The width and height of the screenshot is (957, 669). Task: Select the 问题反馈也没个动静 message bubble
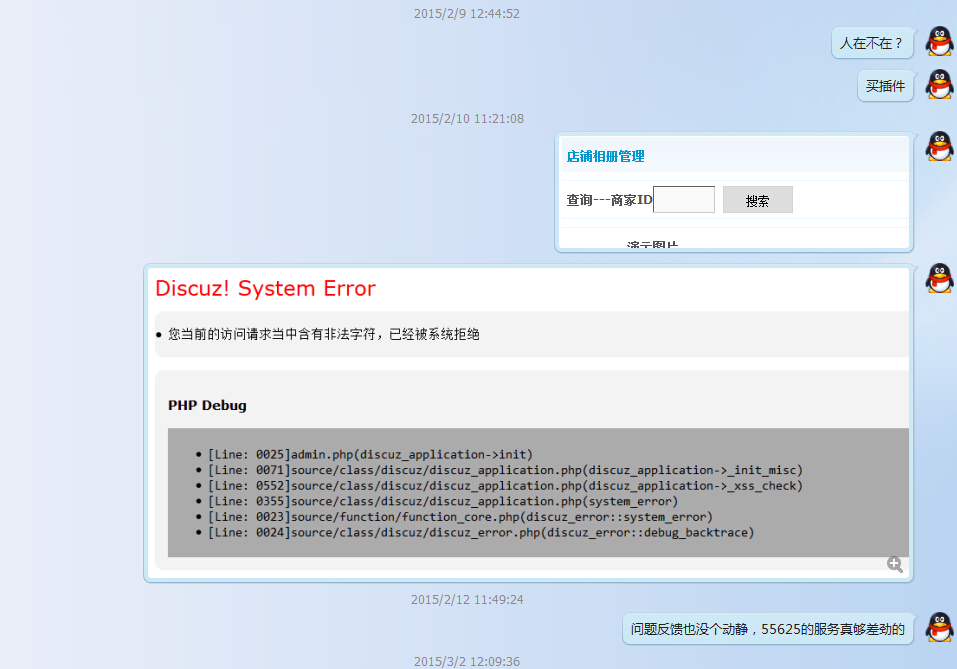pyautogui.click(x=767, y=629)
